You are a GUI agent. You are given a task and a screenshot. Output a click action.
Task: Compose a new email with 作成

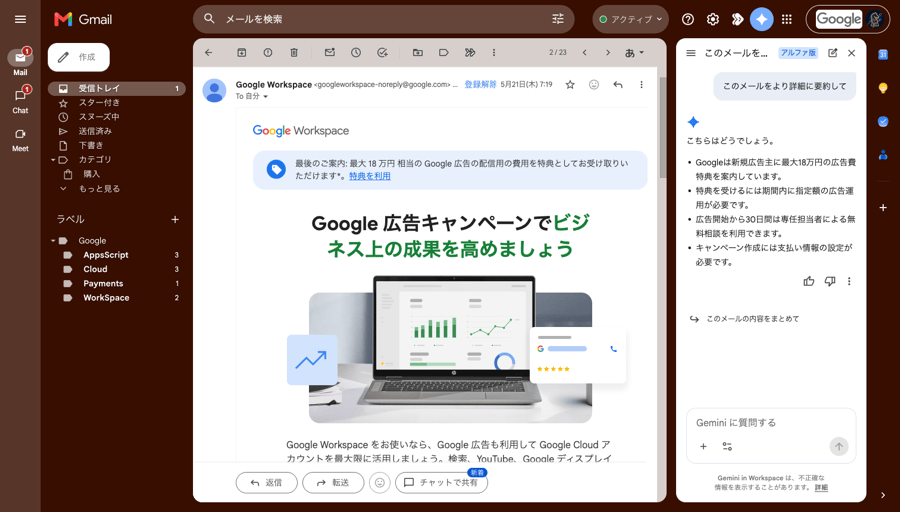[x=79, y=57]
